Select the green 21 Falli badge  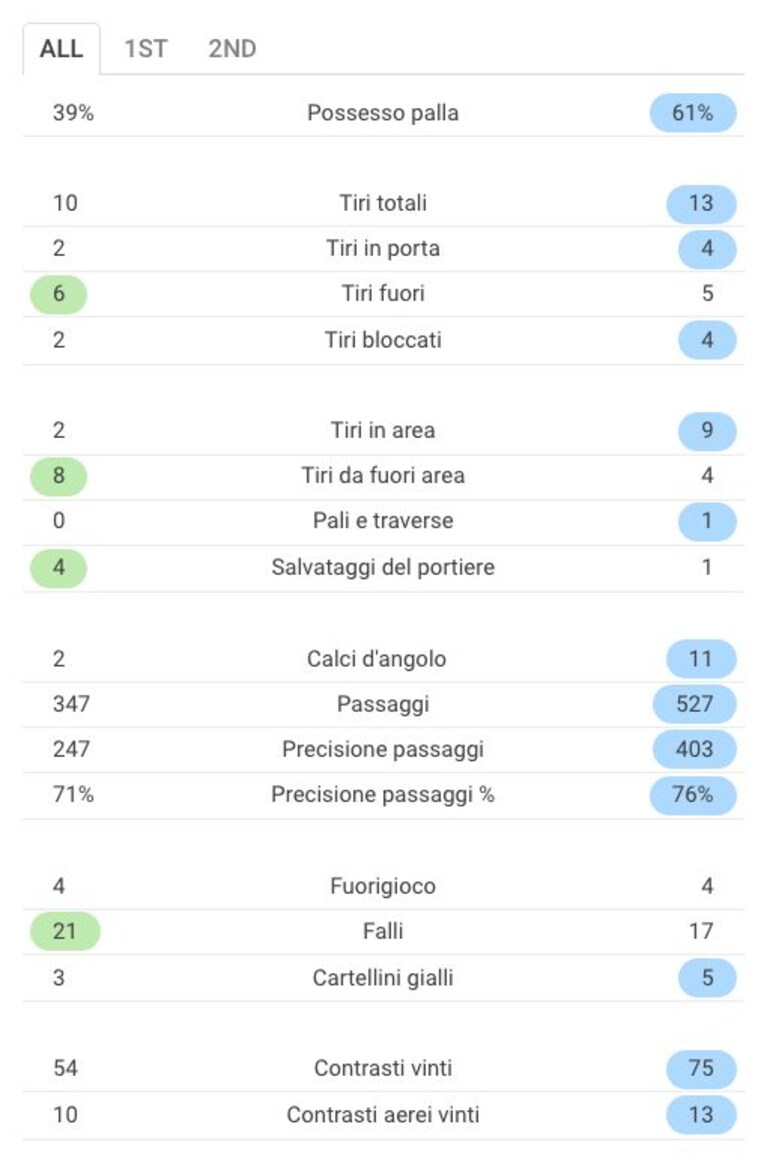click(65, 931)
